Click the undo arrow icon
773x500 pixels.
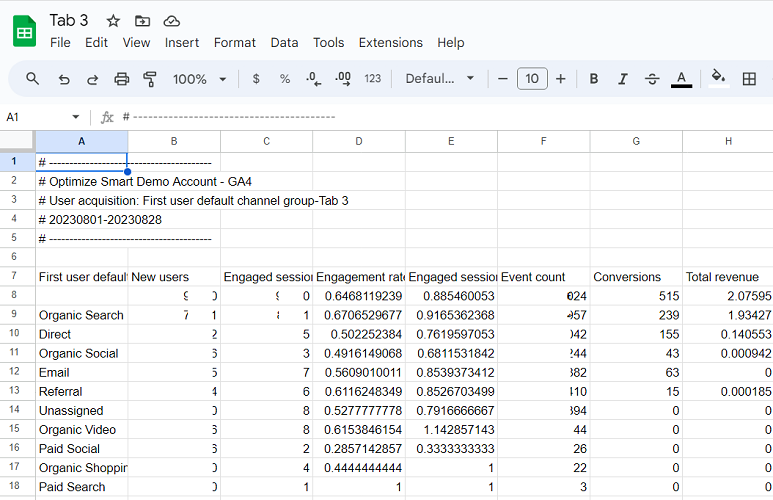pyautogui.click(x=64, y=79)
